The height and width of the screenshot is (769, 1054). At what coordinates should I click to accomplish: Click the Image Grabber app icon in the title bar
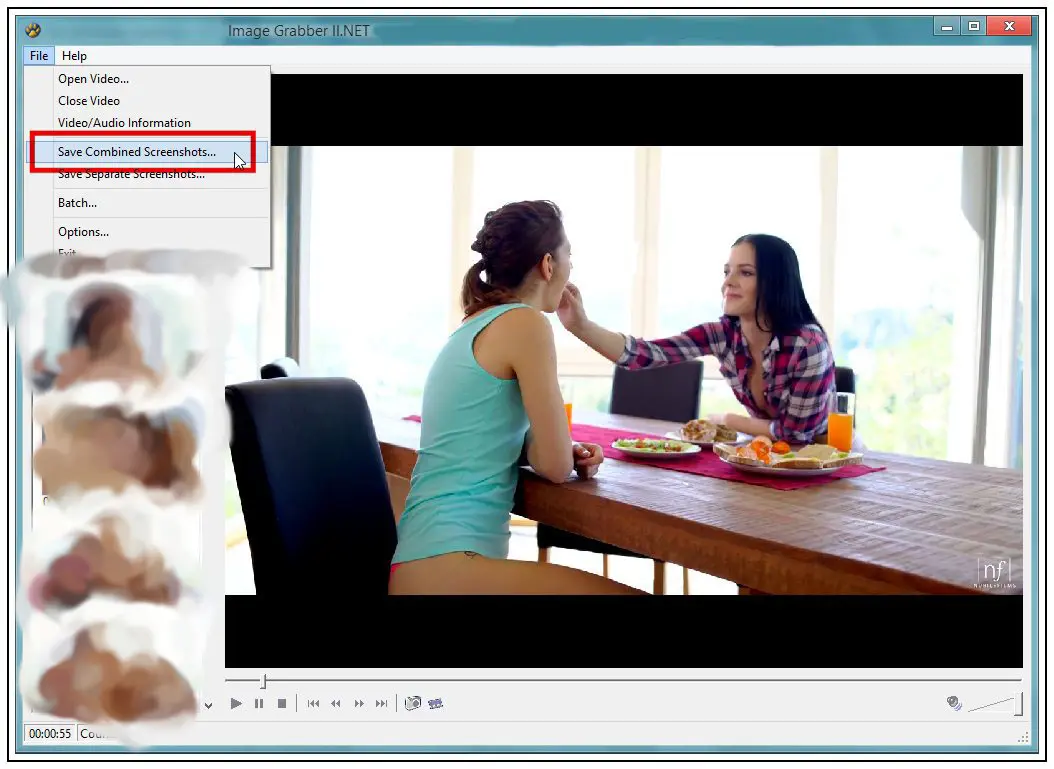pos(33,30)
